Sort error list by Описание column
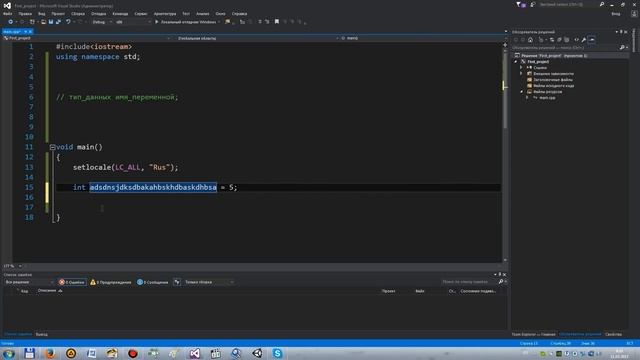This screenshot has height=360, width=640. point(47,291)
